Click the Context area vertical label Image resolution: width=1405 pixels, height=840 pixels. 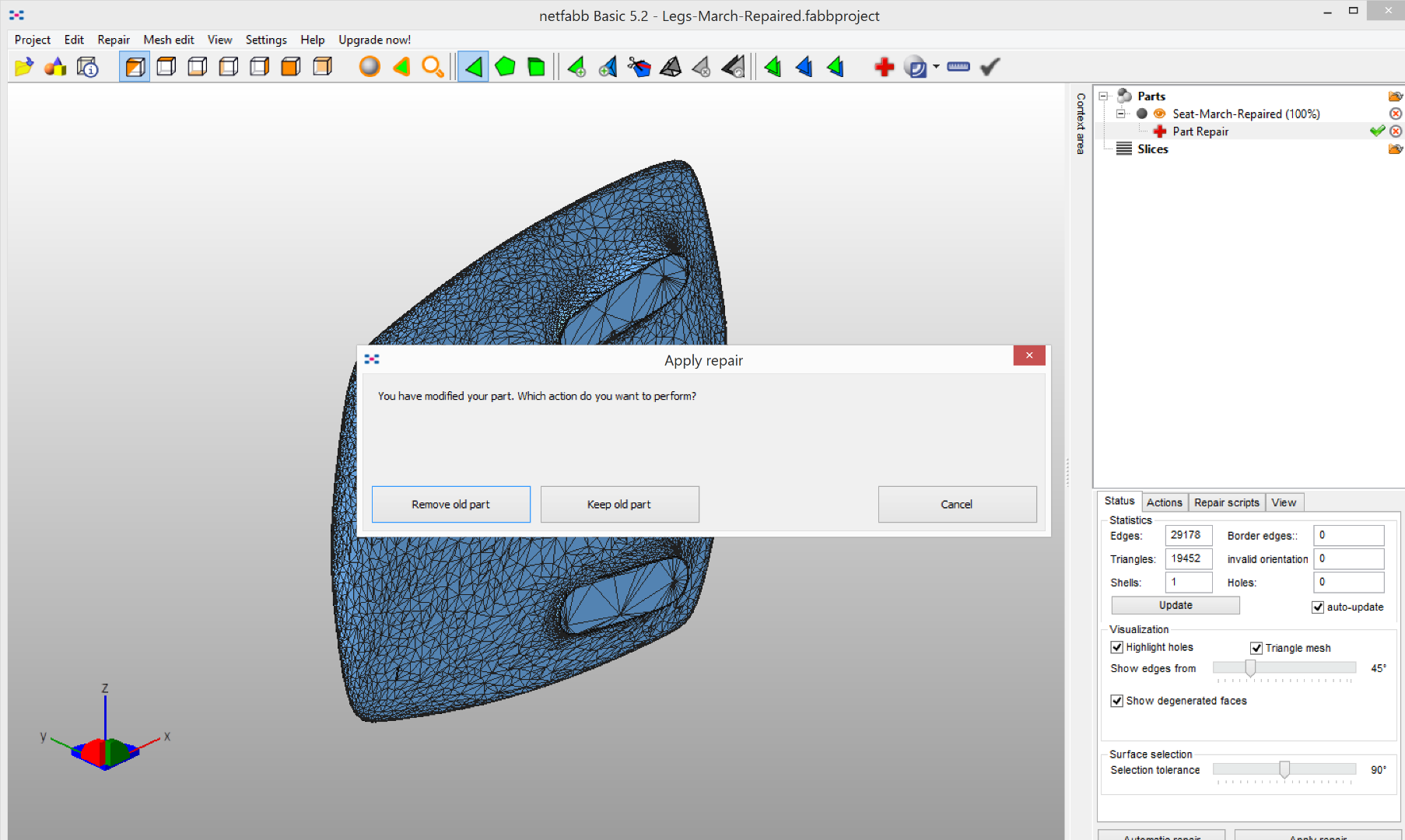coord(1081,123)
